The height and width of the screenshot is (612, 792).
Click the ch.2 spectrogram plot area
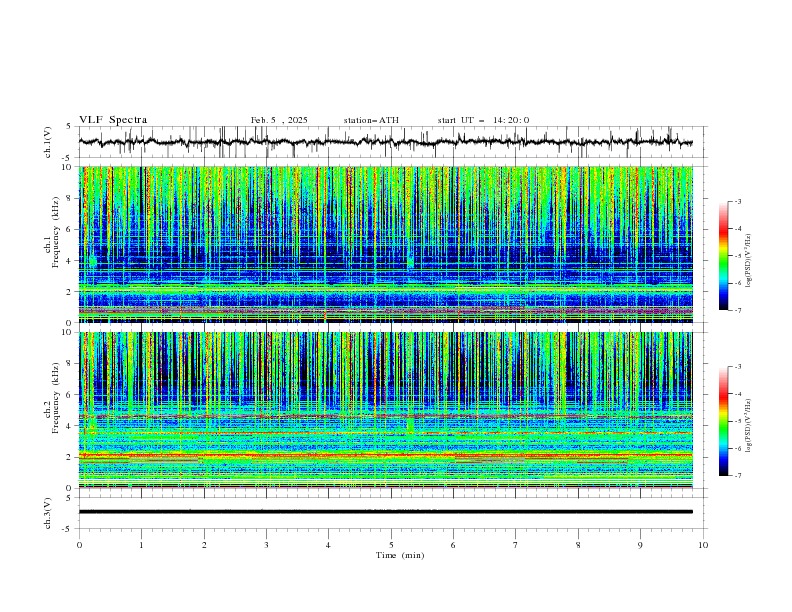click(386, 410)
